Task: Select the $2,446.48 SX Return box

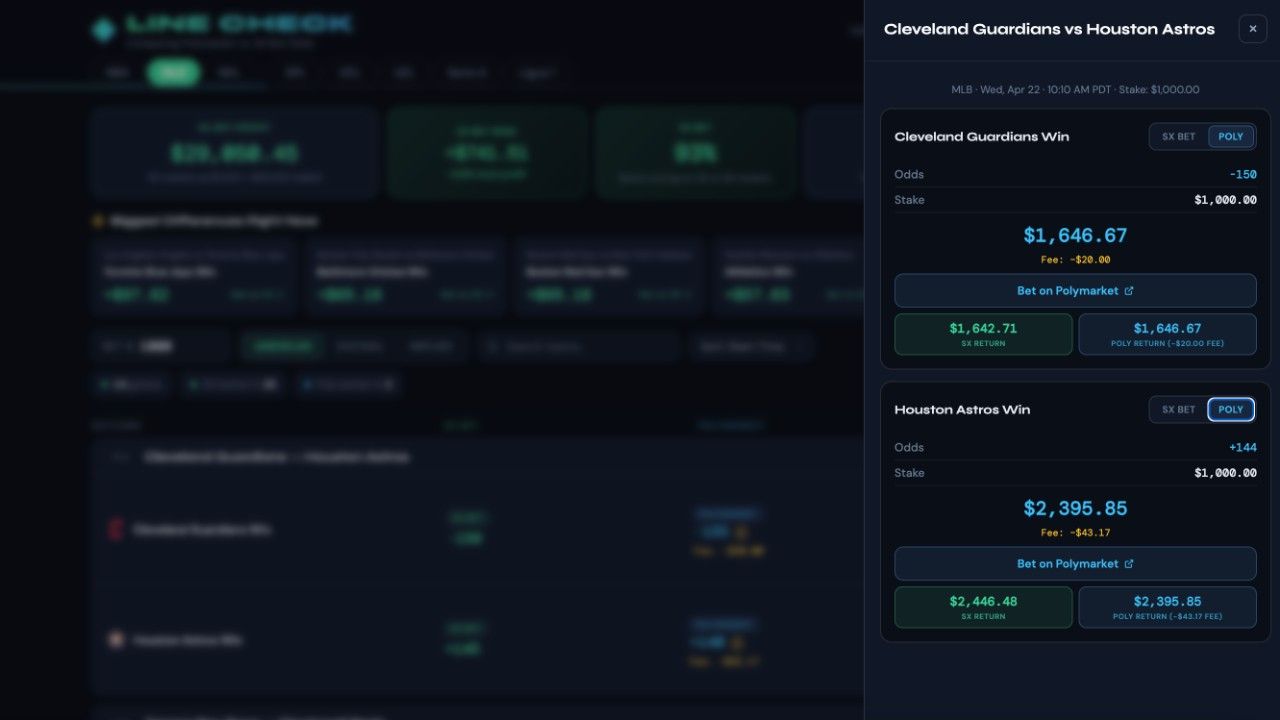Action: click(x=983, y=607)
